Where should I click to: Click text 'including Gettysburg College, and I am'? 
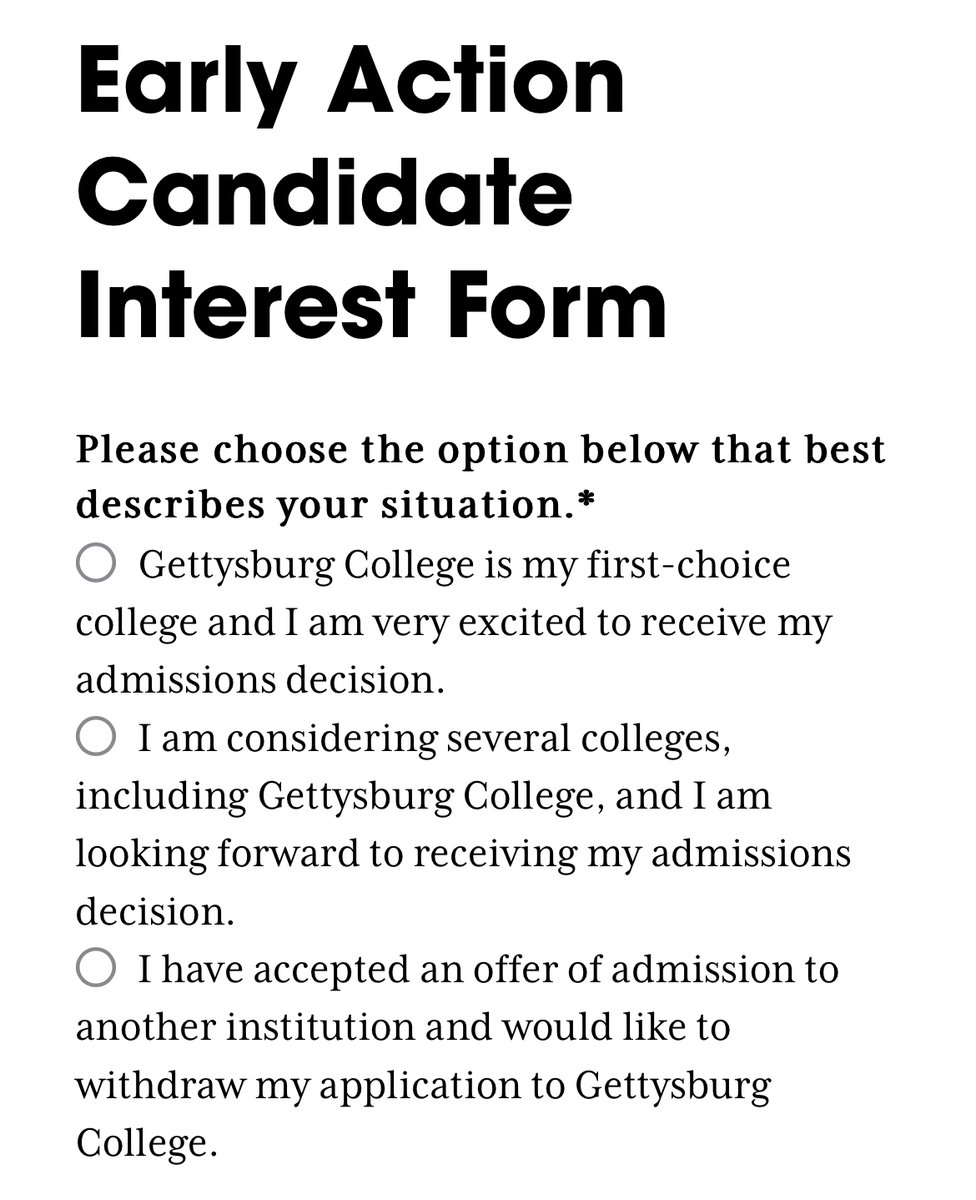423,797
